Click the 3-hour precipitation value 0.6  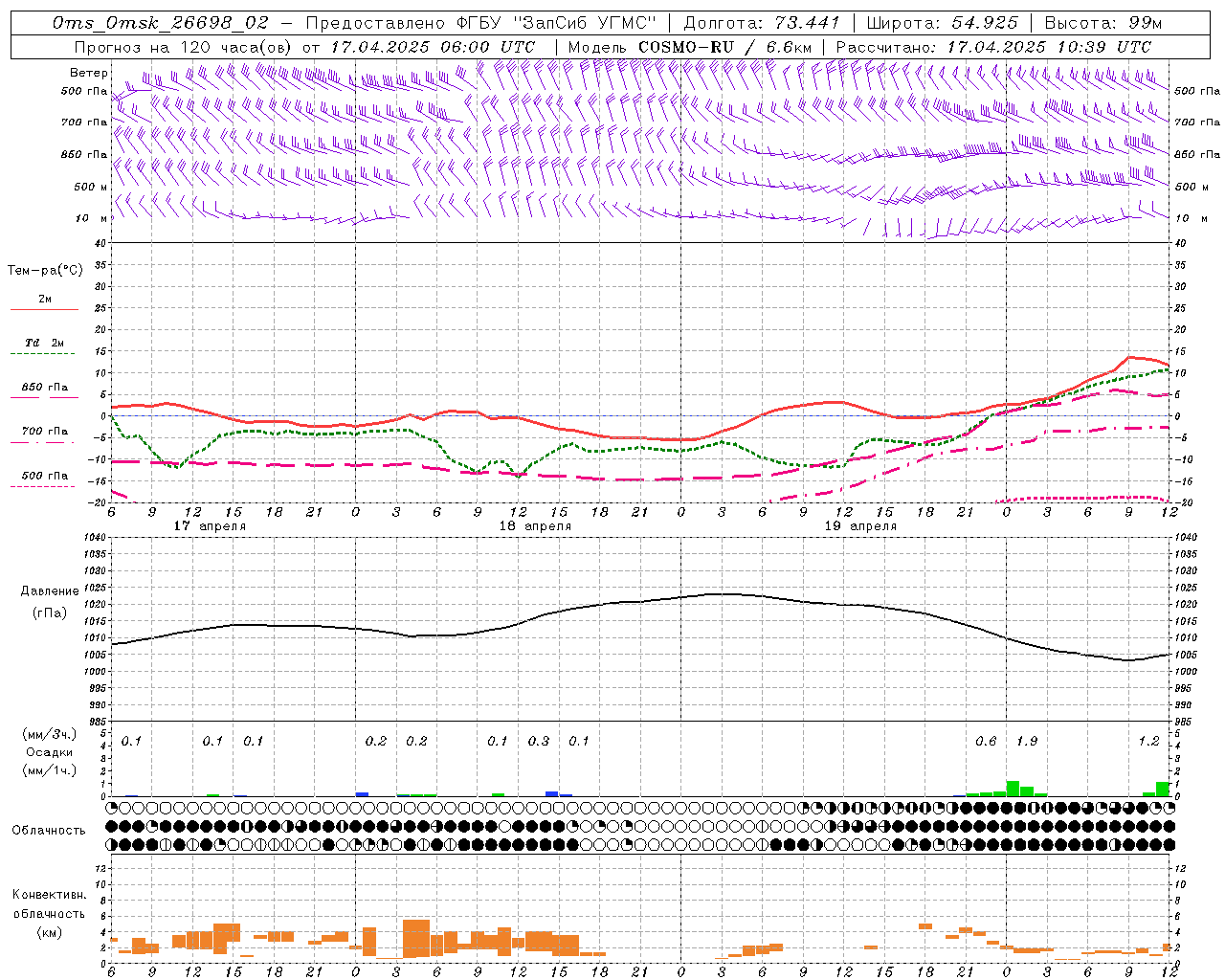coord(986,741)
